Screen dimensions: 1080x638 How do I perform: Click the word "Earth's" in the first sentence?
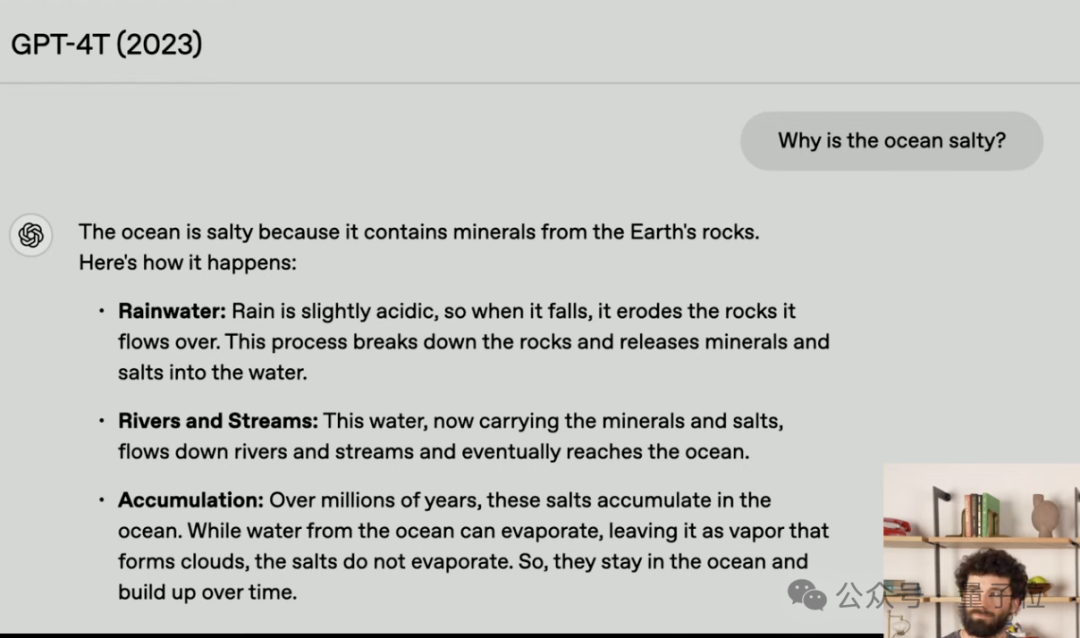[x=666, y=232]
